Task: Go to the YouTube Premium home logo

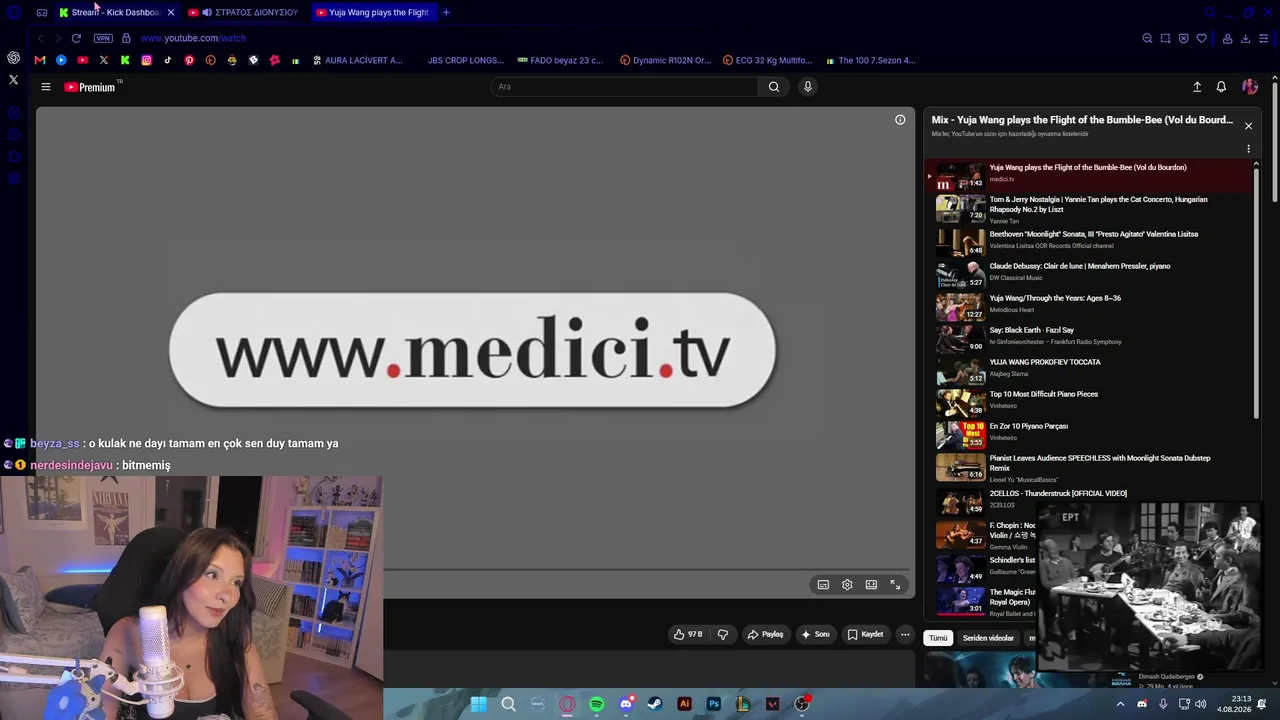Action: pos(90,87)
